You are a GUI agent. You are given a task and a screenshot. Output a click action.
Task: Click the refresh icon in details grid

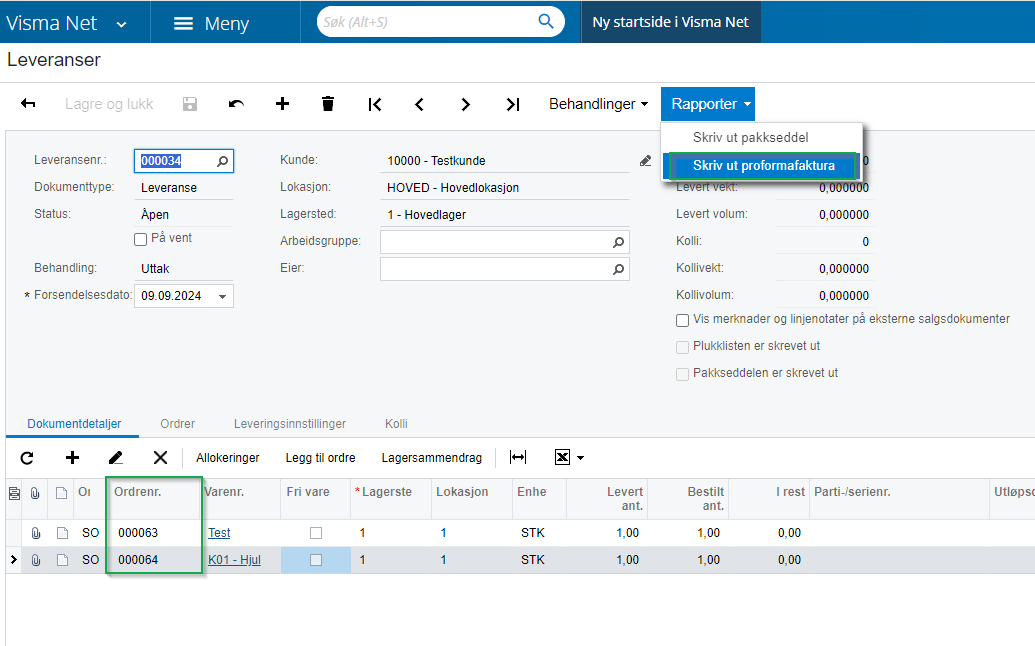27,458
